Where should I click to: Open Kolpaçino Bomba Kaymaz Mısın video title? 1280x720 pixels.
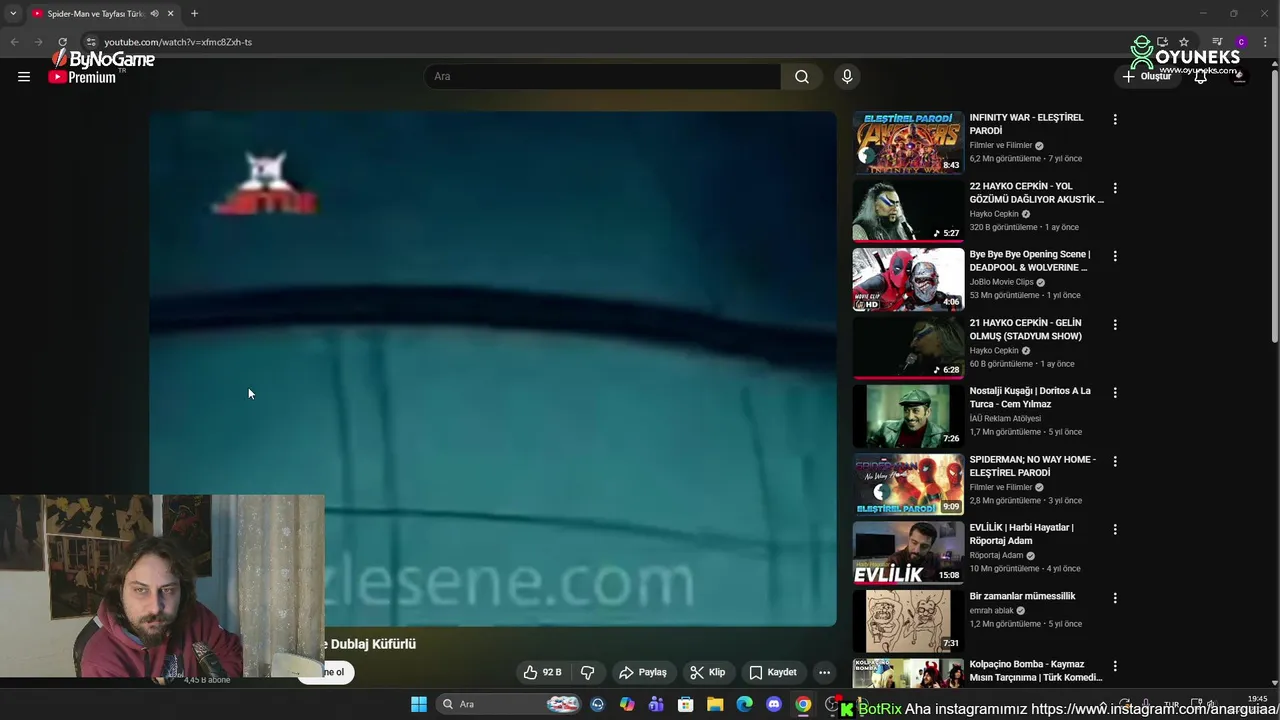(x=1035, y=671)
